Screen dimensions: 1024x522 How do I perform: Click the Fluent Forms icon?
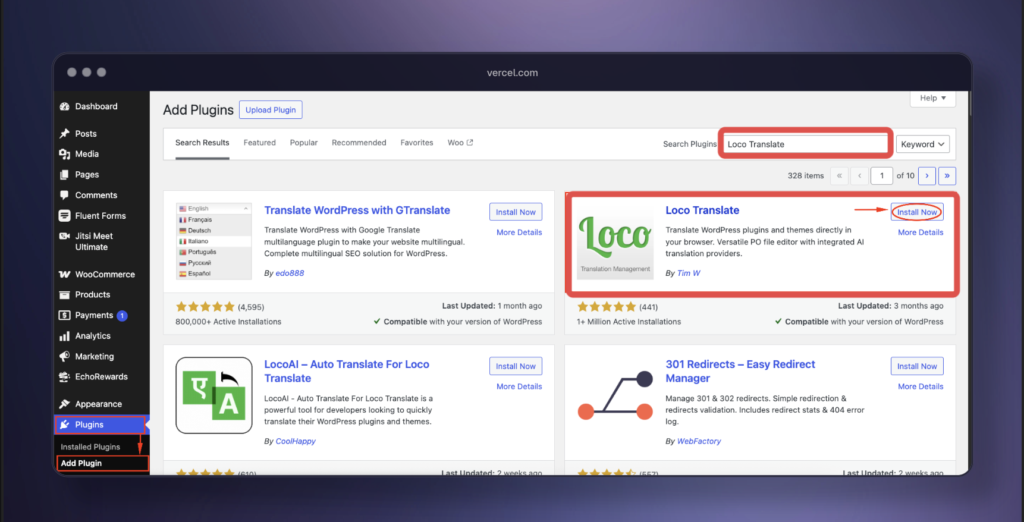pyautogui.click(x=64, y=216)
